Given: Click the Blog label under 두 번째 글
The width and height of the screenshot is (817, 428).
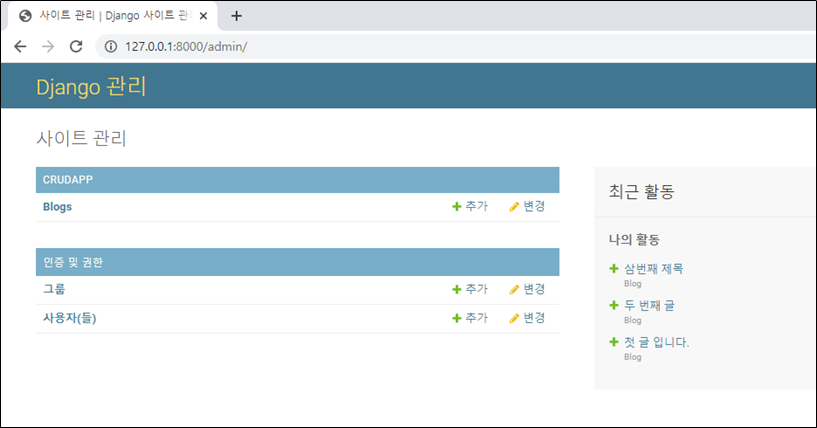Looking at the screenshot, I should pos(633,320).
